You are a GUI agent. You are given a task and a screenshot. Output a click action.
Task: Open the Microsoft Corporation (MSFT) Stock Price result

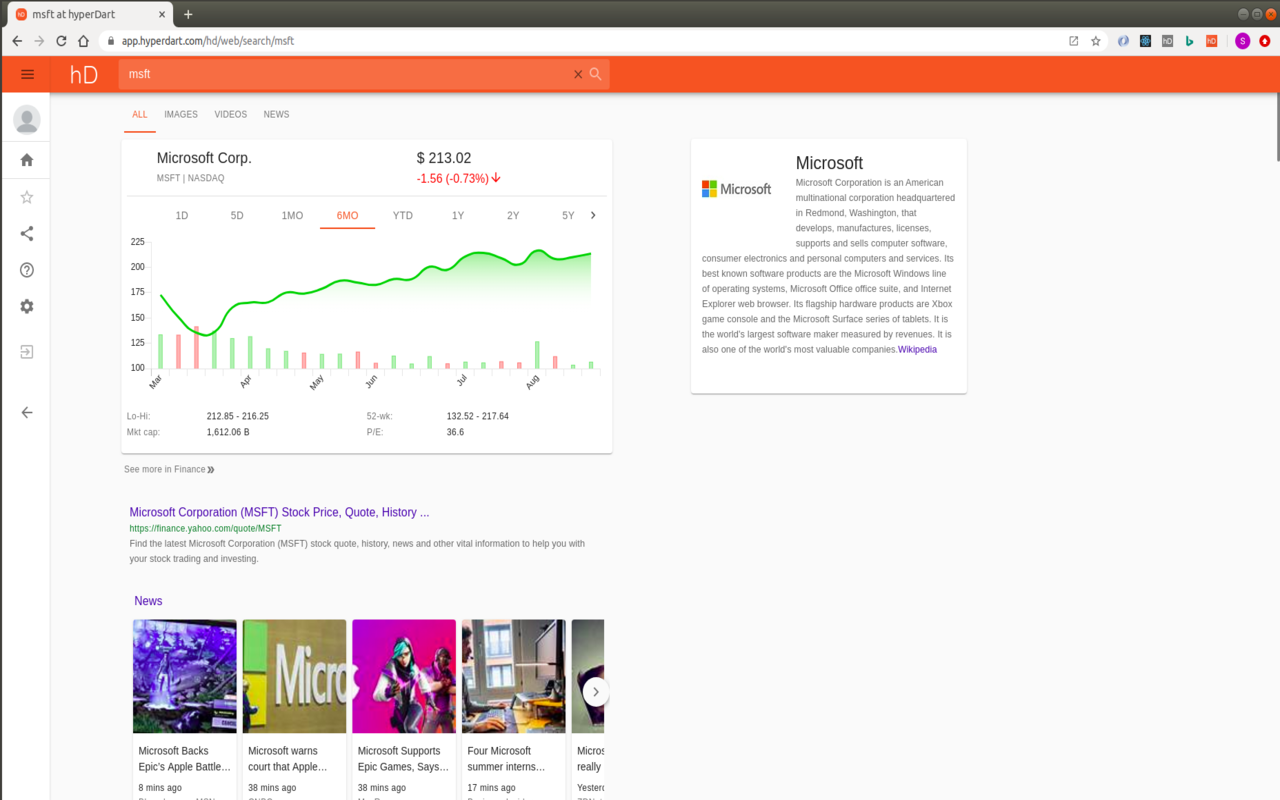click(279, 512)
